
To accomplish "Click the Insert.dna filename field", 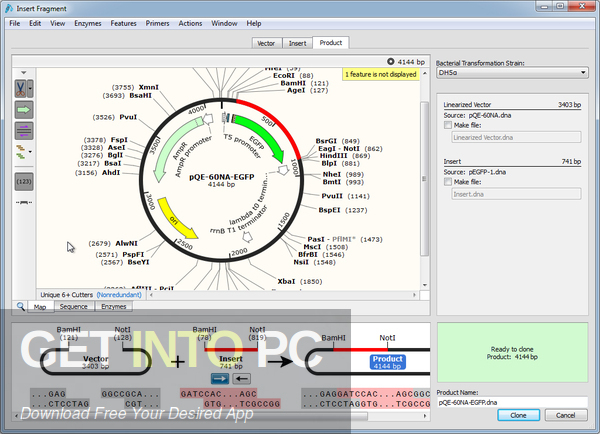I will (x=516, y=194).
